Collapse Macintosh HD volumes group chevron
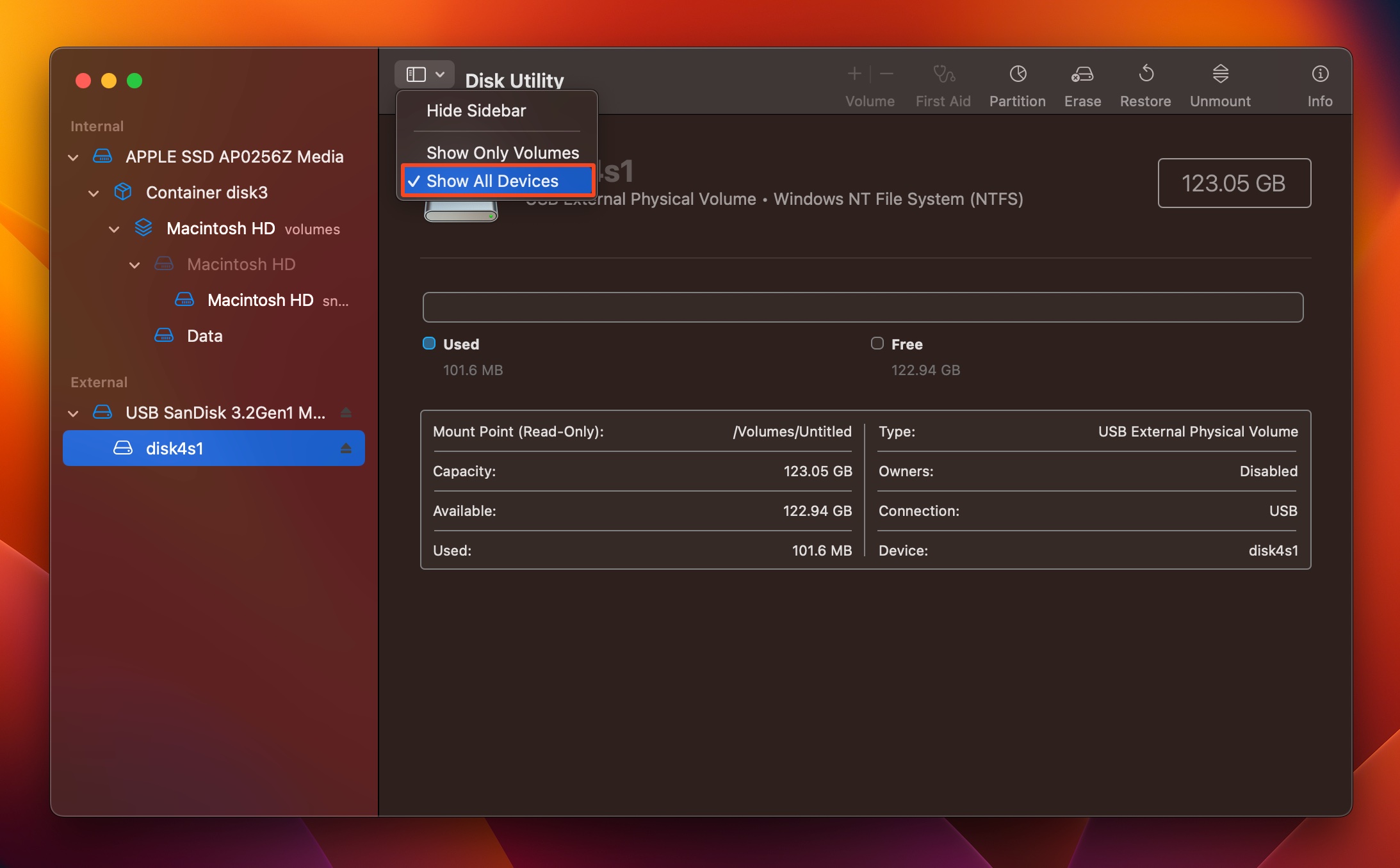Screen dimensions: 1400x868 pos(115,229)
